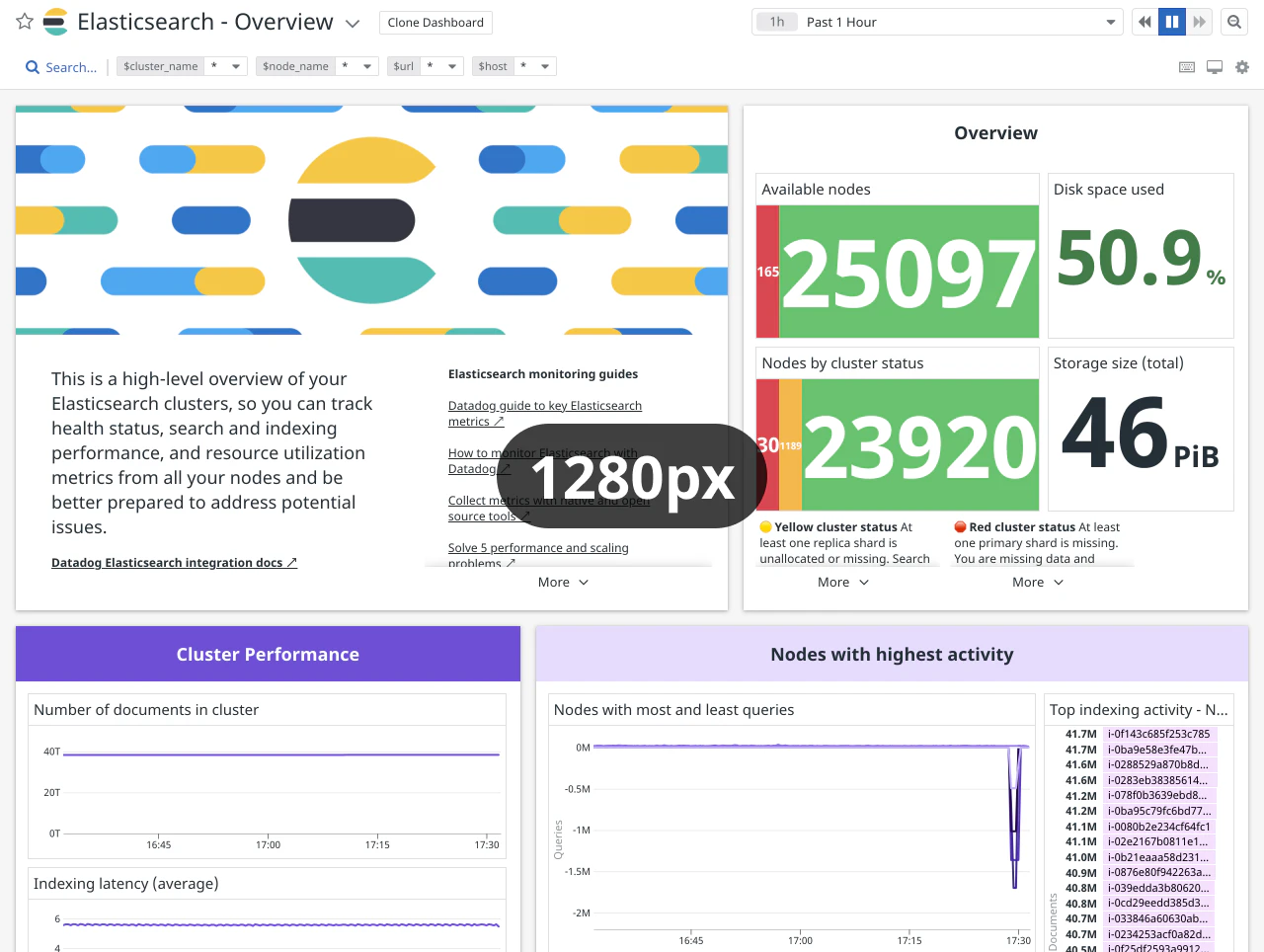Open the $node_name variable dropdown
This screenshot has height=952, width=1264.
(367, 66)
